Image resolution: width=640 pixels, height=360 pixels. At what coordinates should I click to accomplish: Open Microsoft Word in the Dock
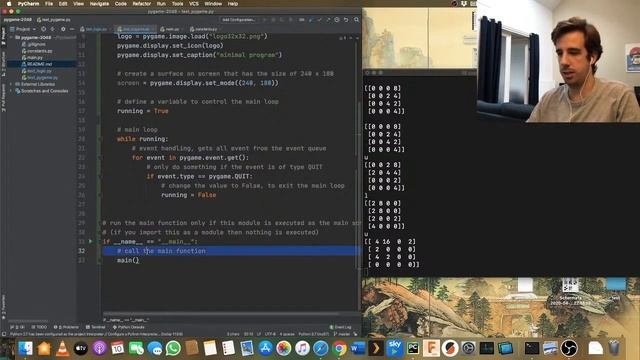(358, 348)
